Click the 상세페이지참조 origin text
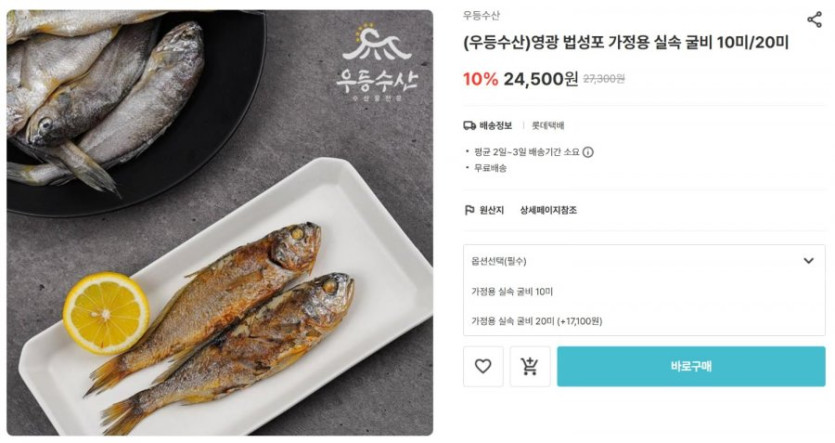835x443 pixels. [x=548, y=210]
